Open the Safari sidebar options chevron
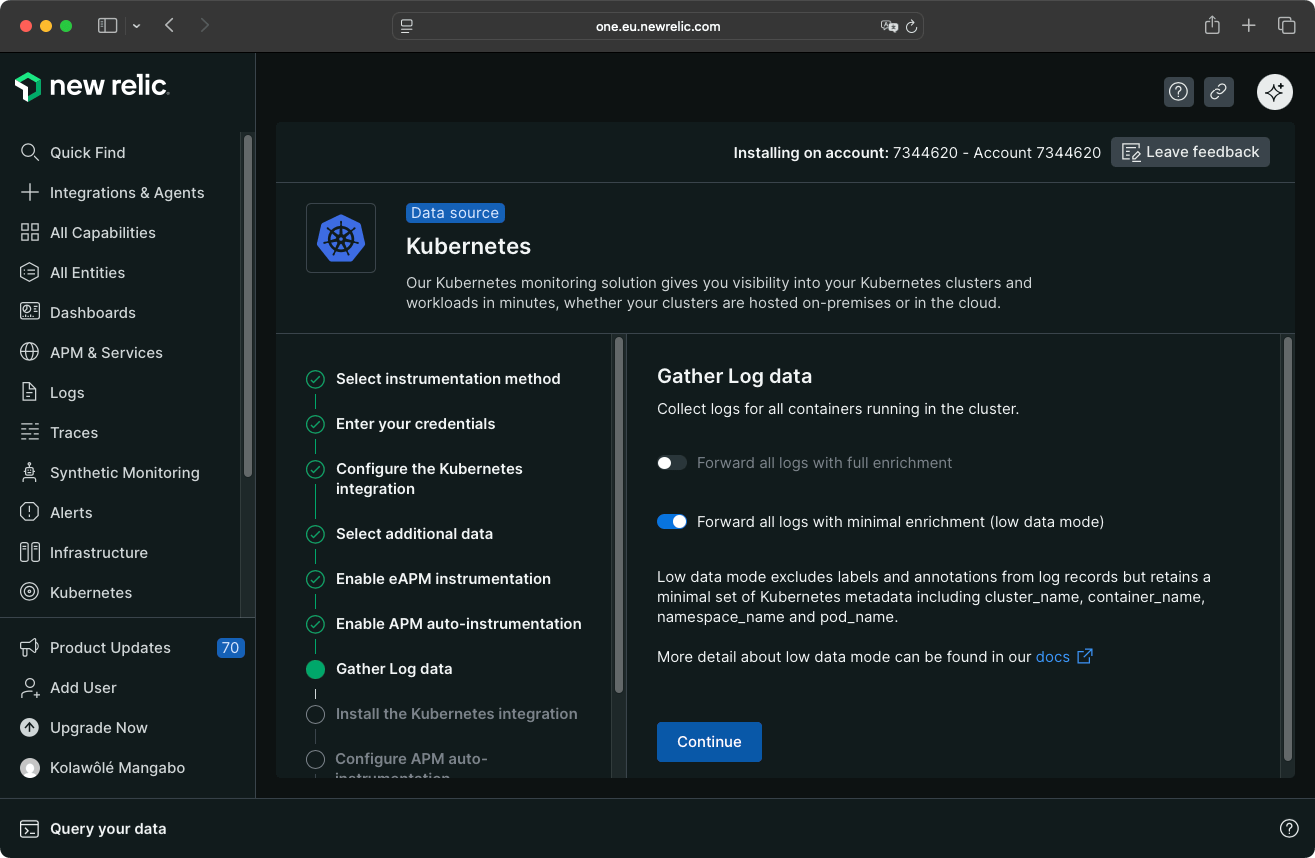The image size is (1315, 858). click(136, 25)
